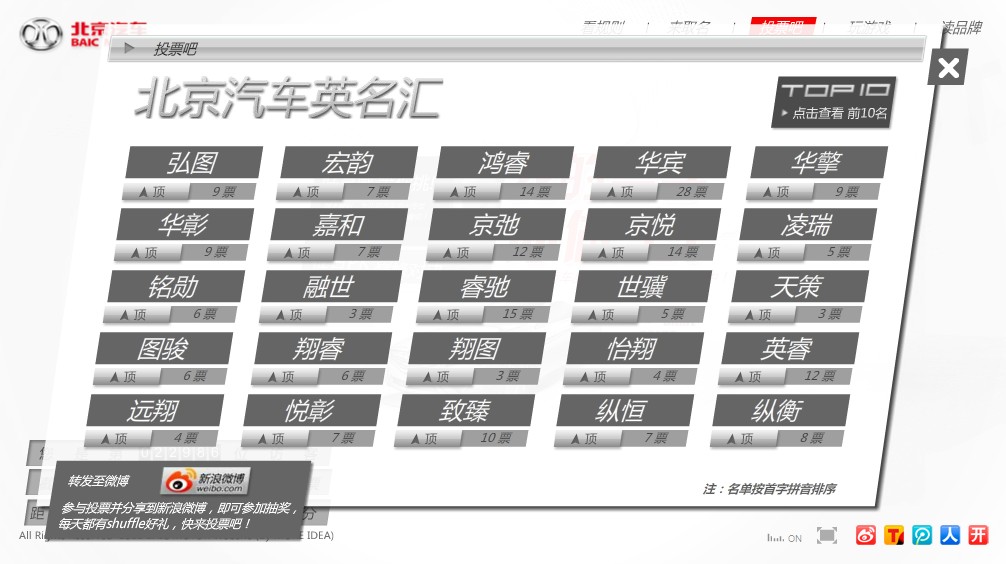
Task: Click the Renren share icon
Action: pos(950,534)
